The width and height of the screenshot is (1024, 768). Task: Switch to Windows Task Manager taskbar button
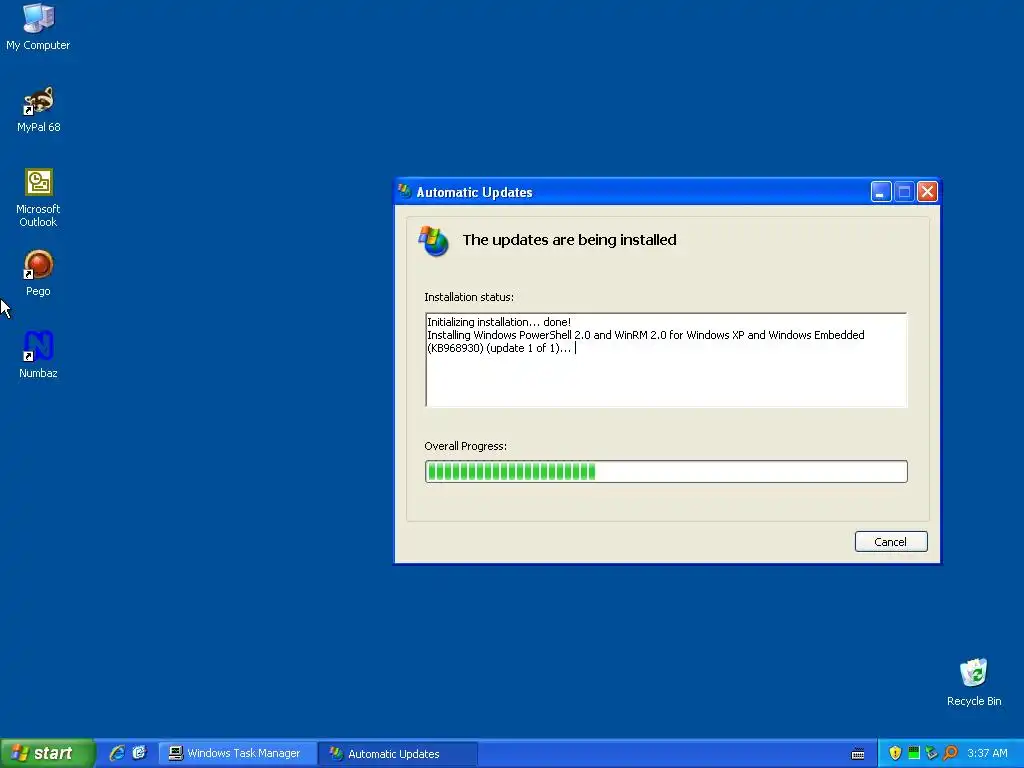(x=238, y=754)
